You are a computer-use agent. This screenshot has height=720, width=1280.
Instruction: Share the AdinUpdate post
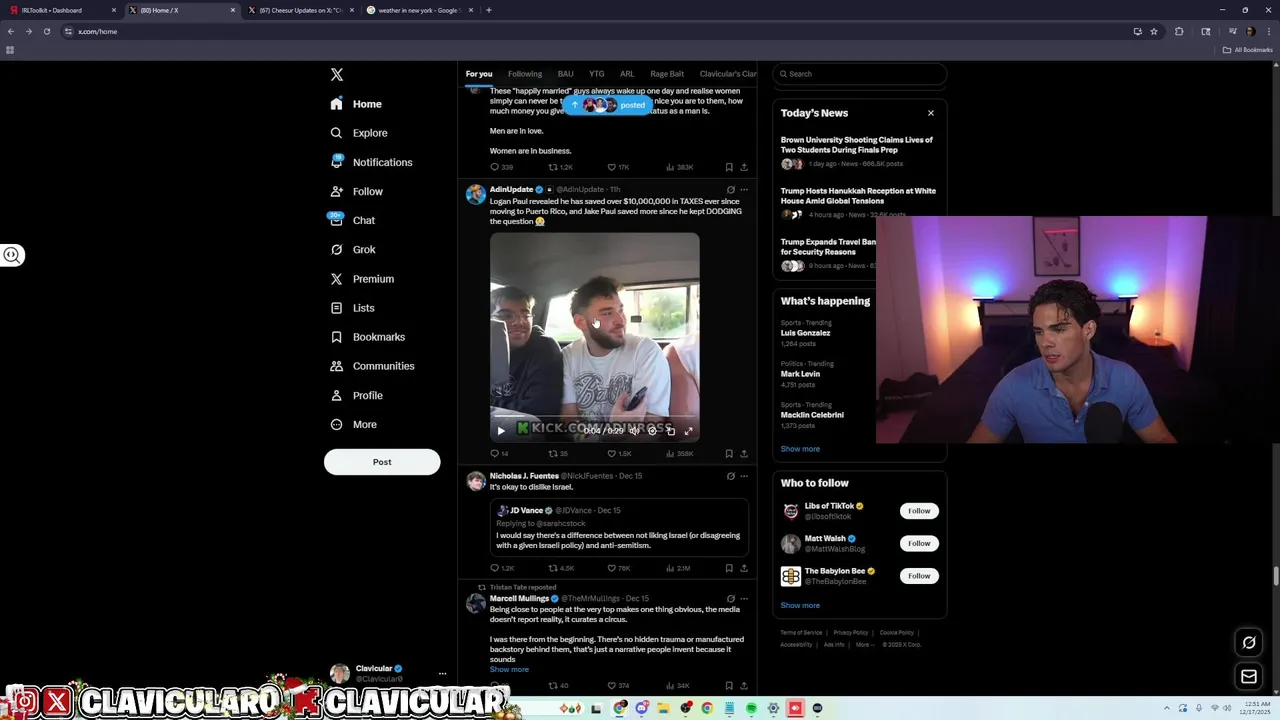pos(743,453)
